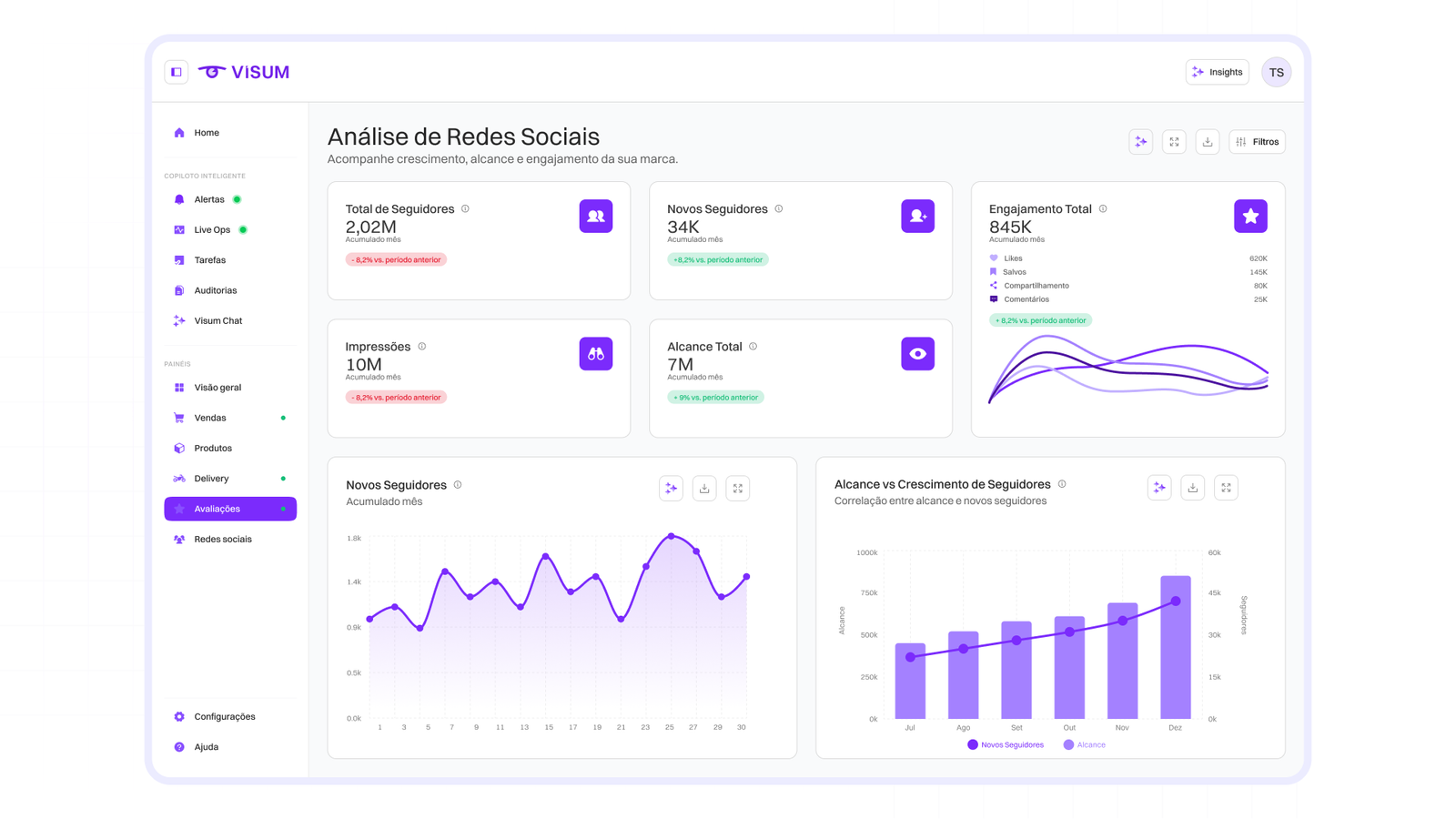Collapse the sidebar with the panel icon
This screenshot has width=1456, height=819.
(177, 72)
